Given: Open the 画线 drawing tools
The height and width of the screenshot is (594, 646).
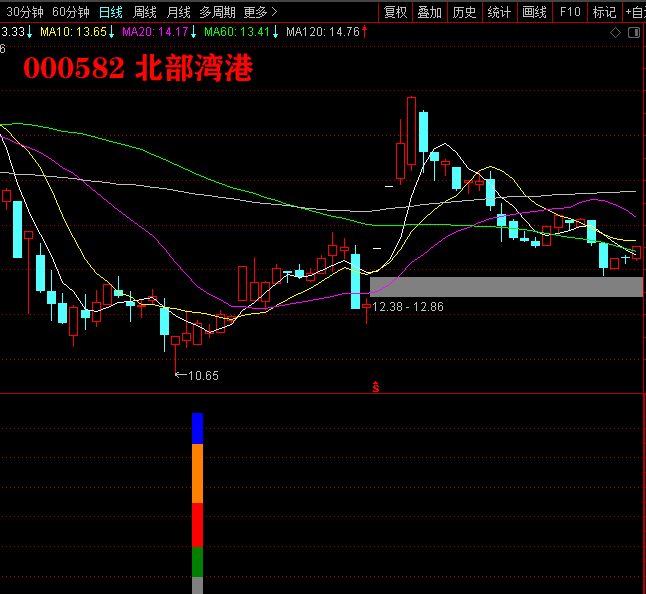Looking at the screenshot, I should click(534, 12).
